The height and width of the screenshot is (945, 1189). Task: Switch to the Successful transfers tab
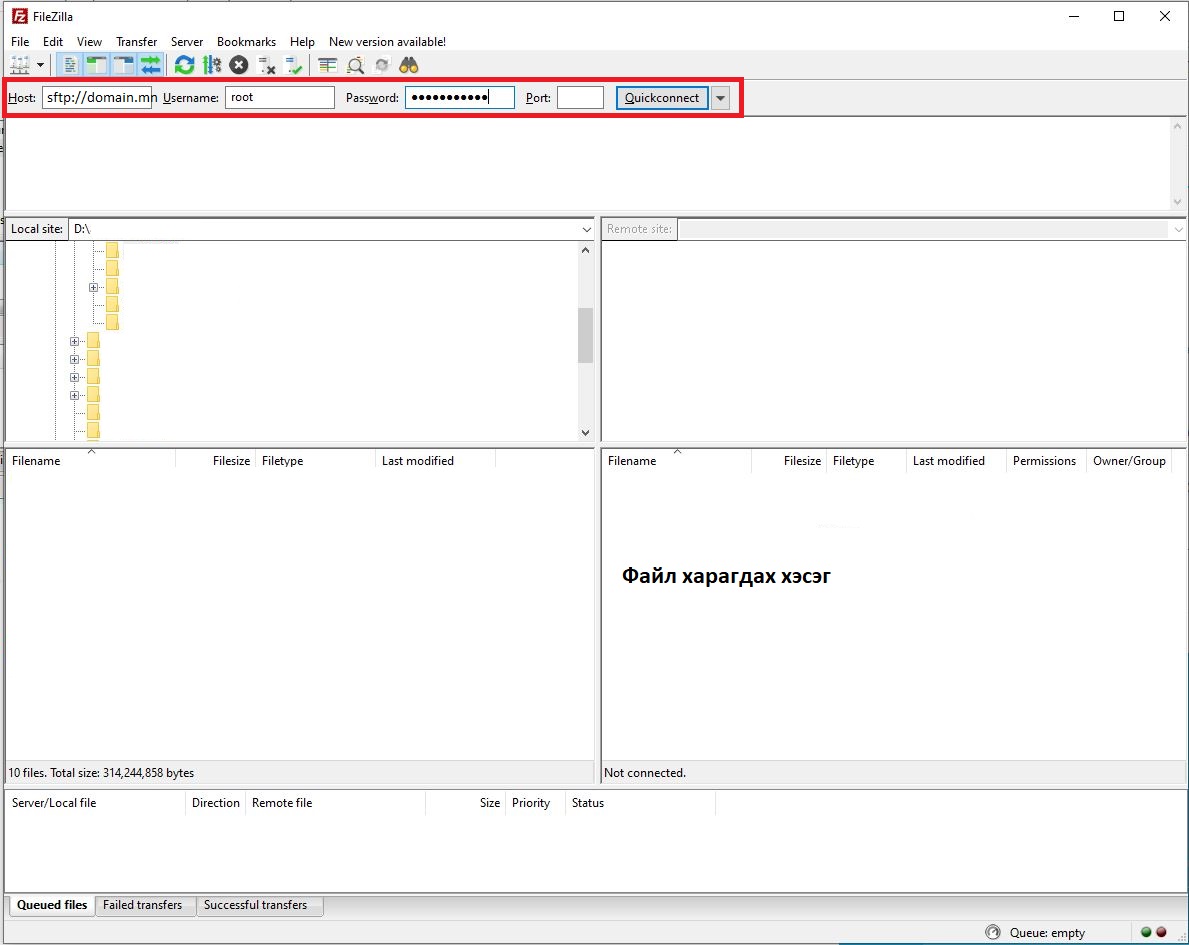point(256,905)
